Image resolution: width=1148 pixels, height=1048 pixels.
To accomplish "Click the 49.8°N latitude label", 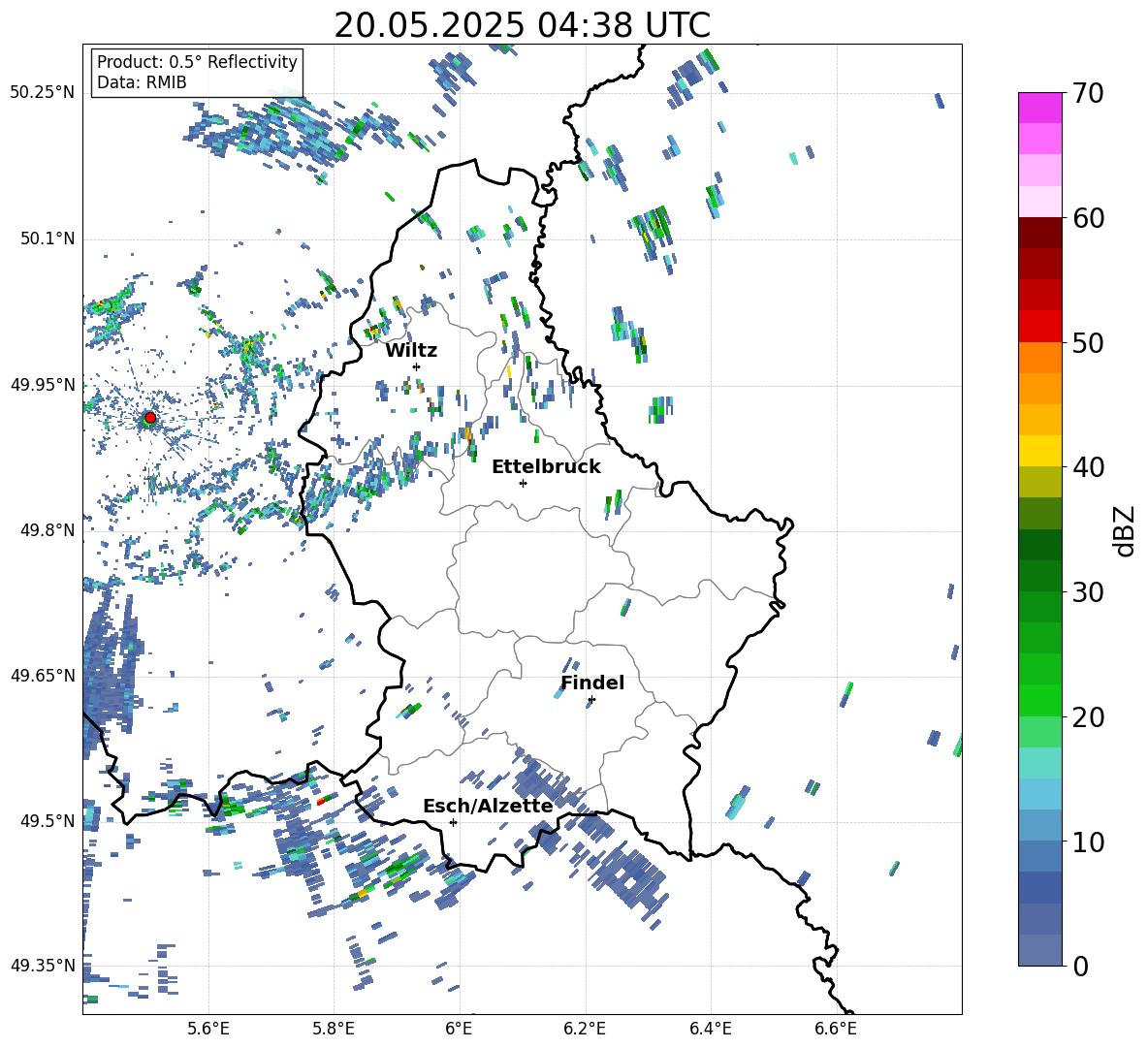I will coord(48,530).
